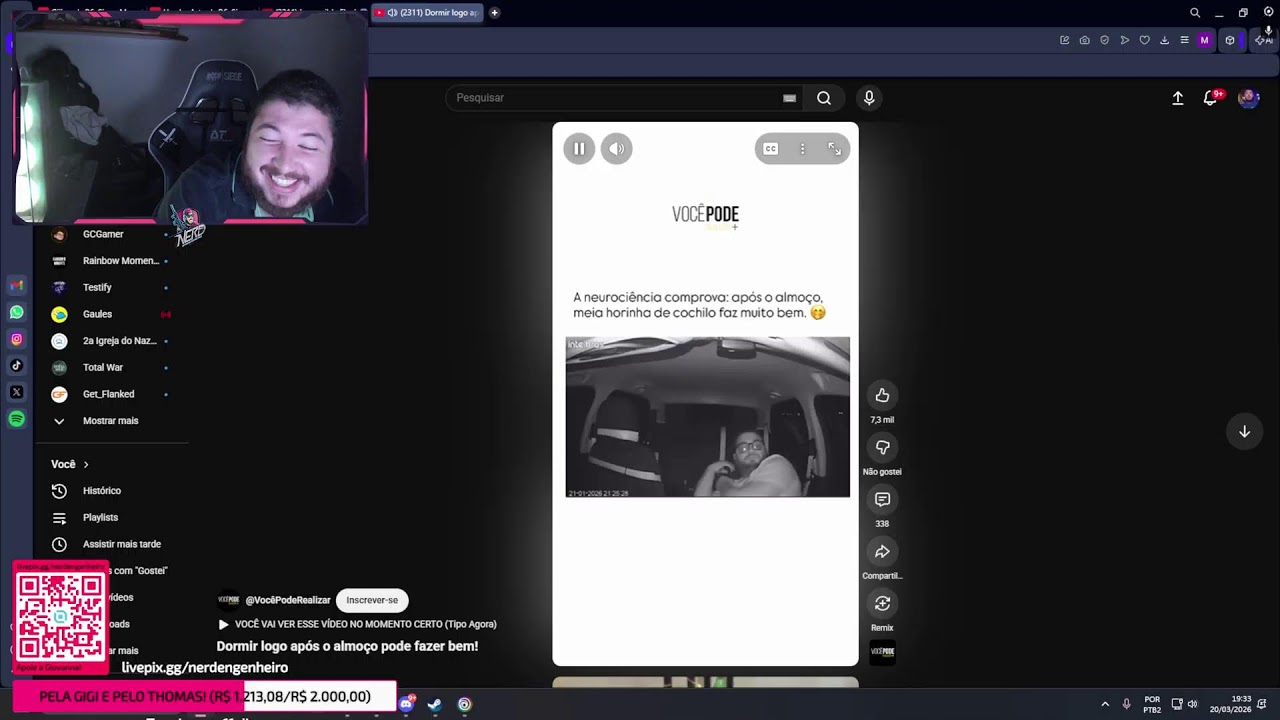
Task: Open Instagram in the browser sidebar
Action: point(16,339)
